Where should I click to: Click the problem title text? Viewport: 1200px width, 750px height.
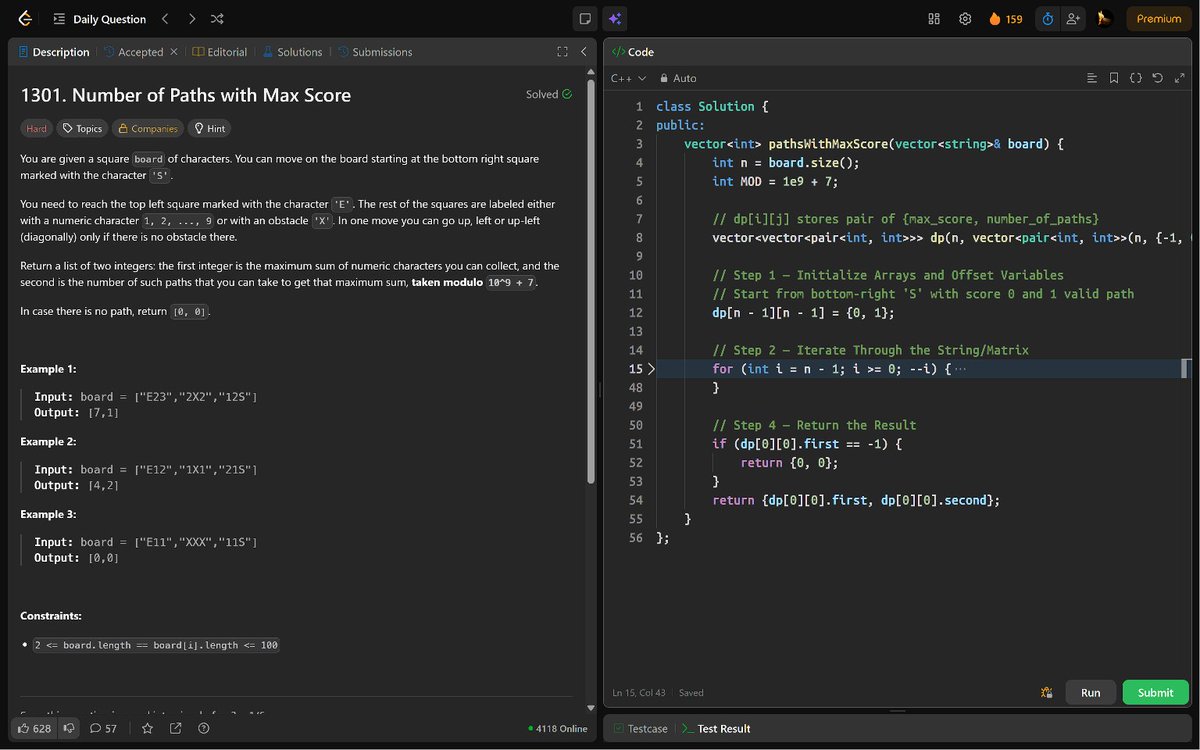pos(186,96)
